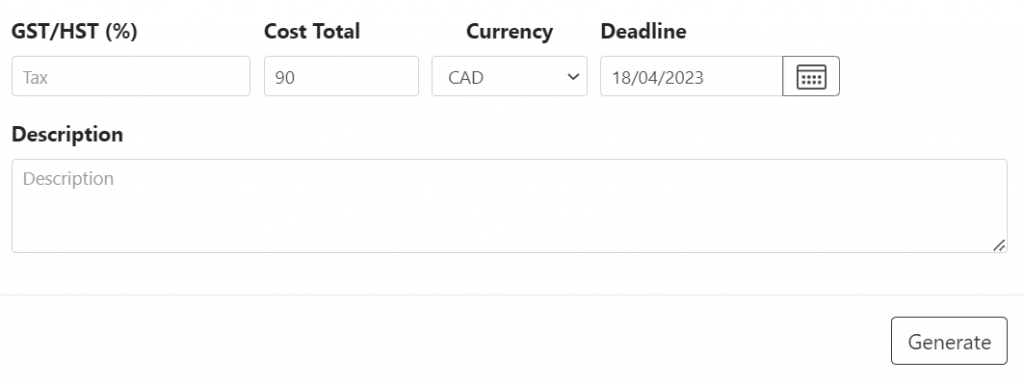Focus the GST/HST Tax input field
1024x385 pixels.
click(131, 76)
